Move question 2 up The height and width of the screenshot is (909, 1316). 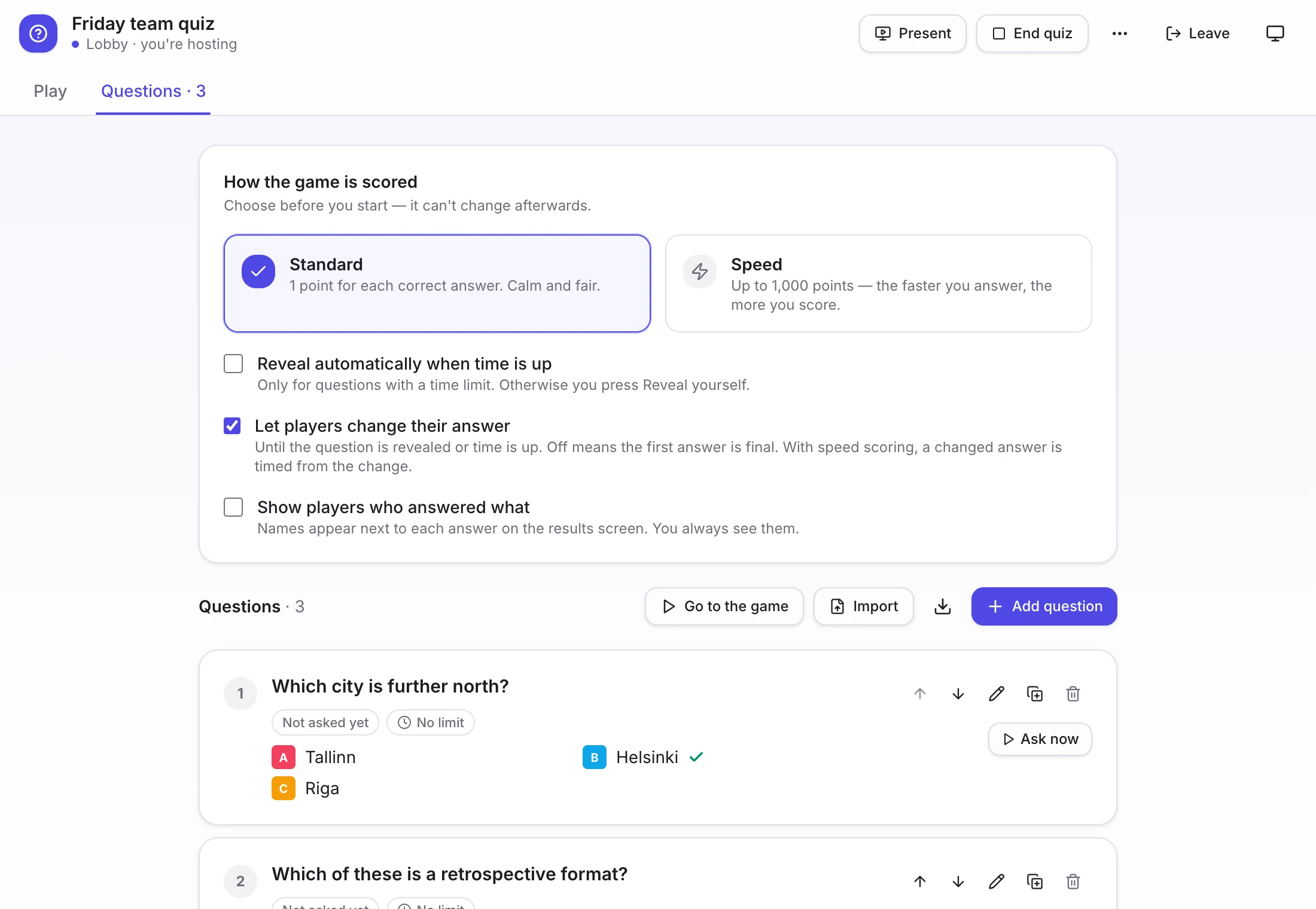coord(920,881)
